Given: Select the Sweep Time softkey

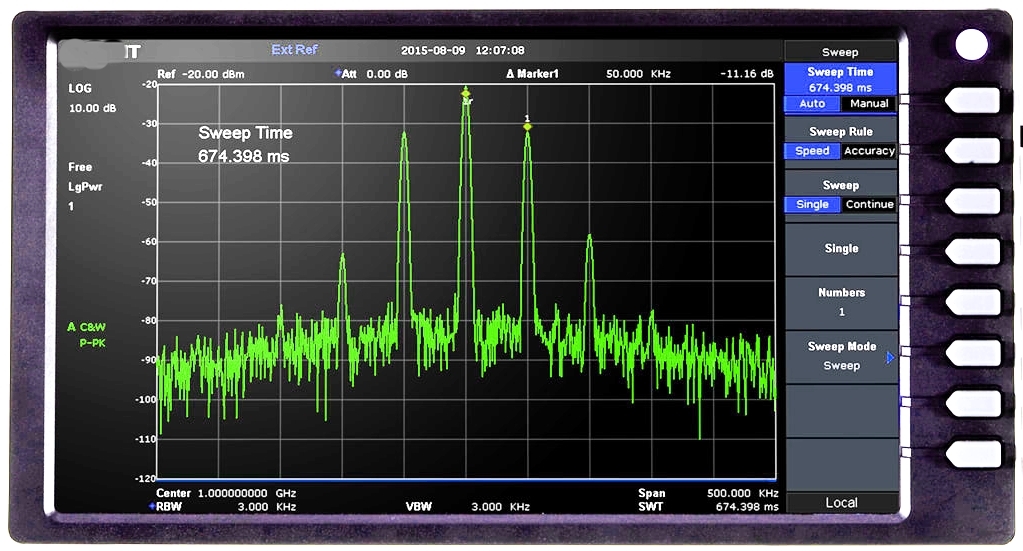Looking at the screenshot, I should pos(840,80).
